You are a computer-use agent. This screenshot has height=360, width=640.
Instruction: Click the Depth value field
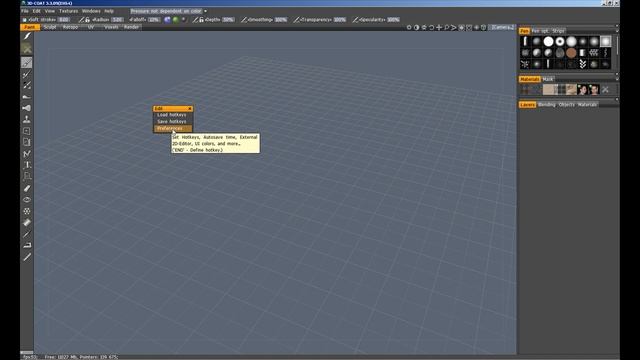(x=229, y=20)
